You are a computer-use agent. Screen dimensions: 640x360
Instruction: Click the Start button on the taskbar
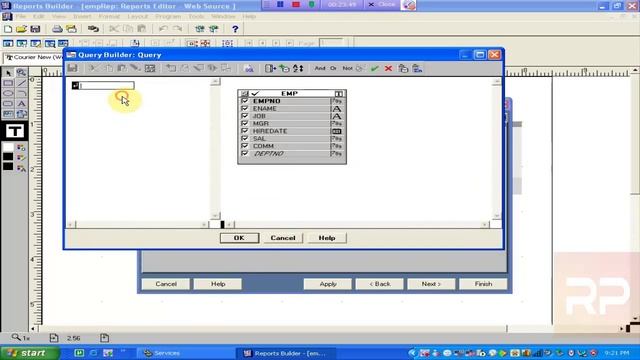click(30, 353)
